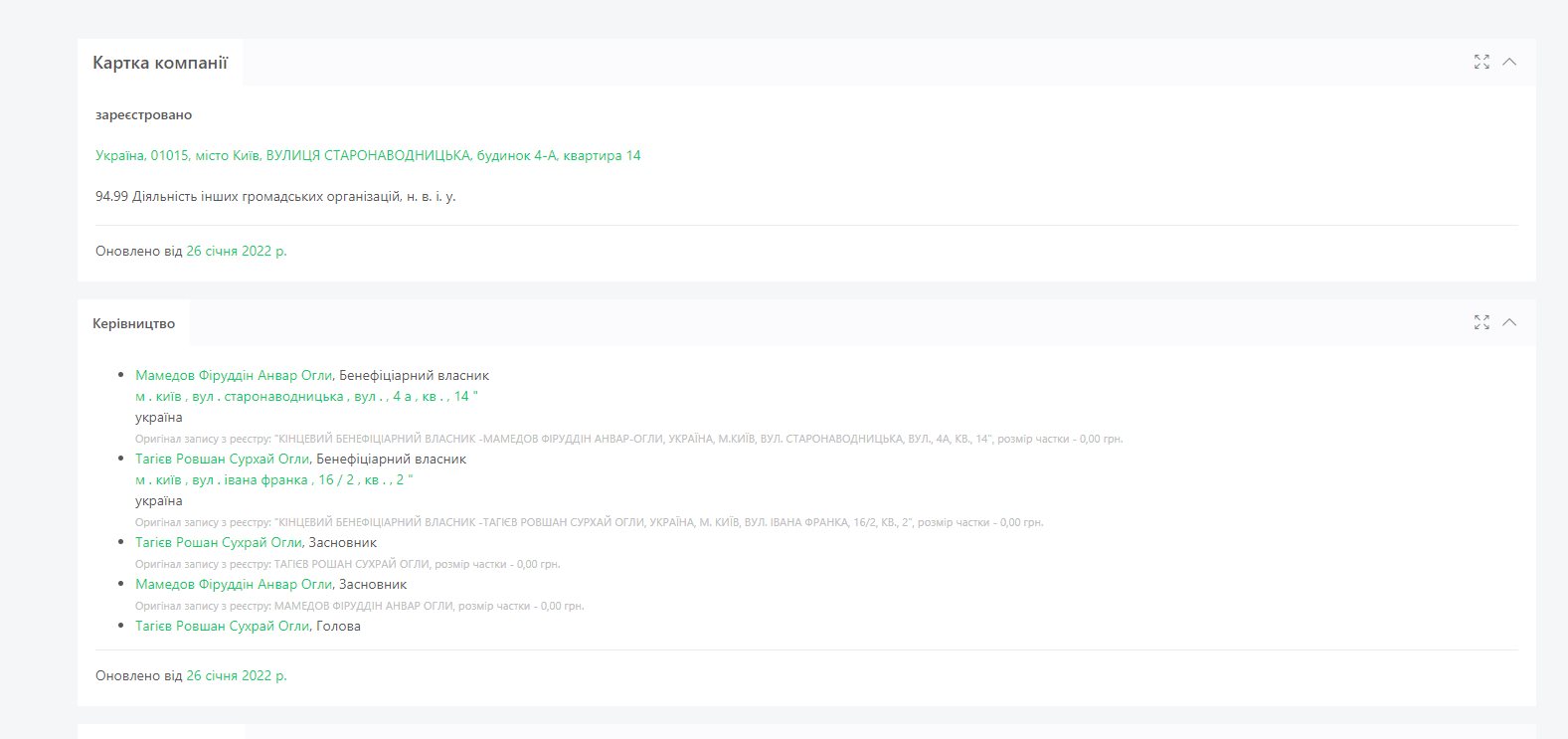Open Керівництво panel in fullscreen

click(x=1481, y=322)
